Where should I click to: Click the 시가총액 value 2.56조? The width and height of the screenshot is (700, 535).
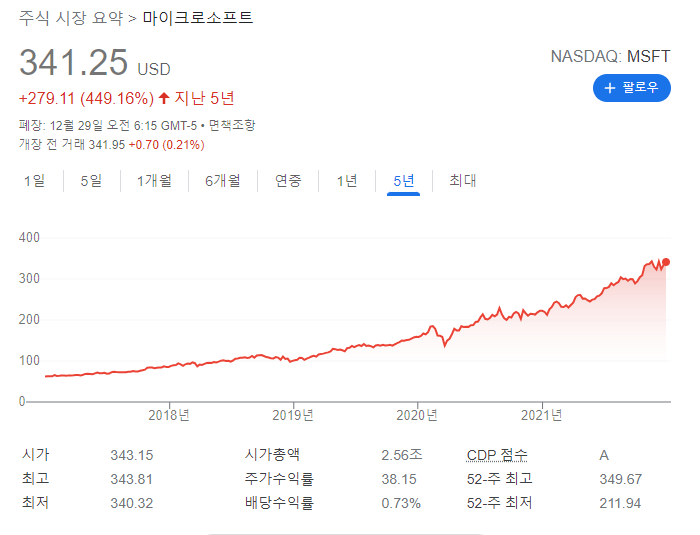tap(402, 455)
